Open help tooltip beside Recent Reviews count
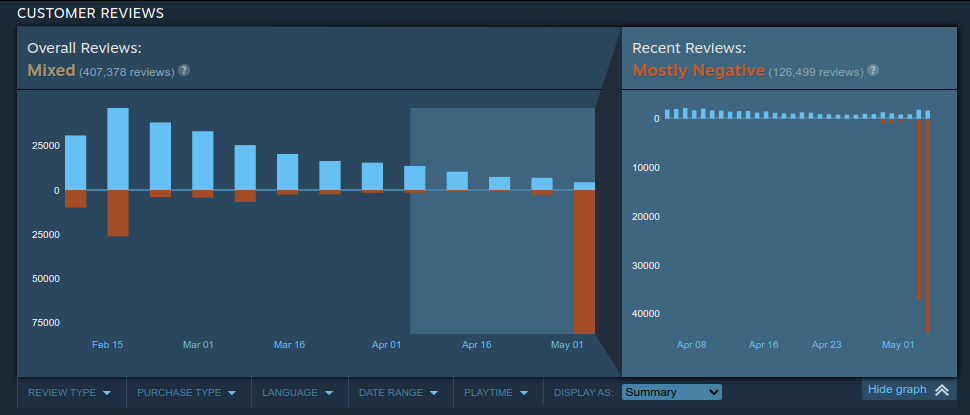Screen dimensions: 970x415 (872, 70)
